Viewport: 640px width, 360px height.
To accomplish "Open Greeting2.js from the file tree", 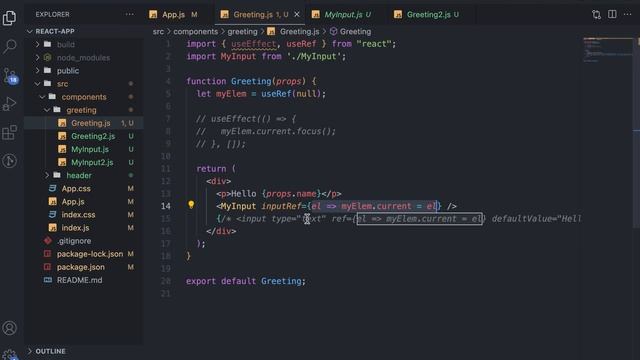I will click(84, 136).
